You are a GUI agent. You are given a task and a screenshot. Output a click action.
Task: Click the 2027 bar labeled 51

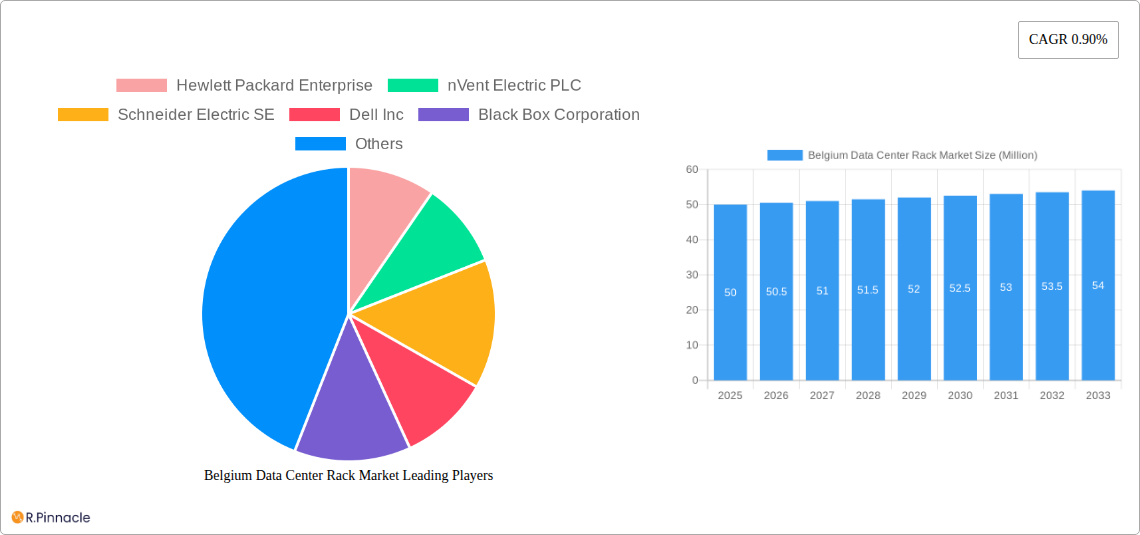(x=822, y=291)
